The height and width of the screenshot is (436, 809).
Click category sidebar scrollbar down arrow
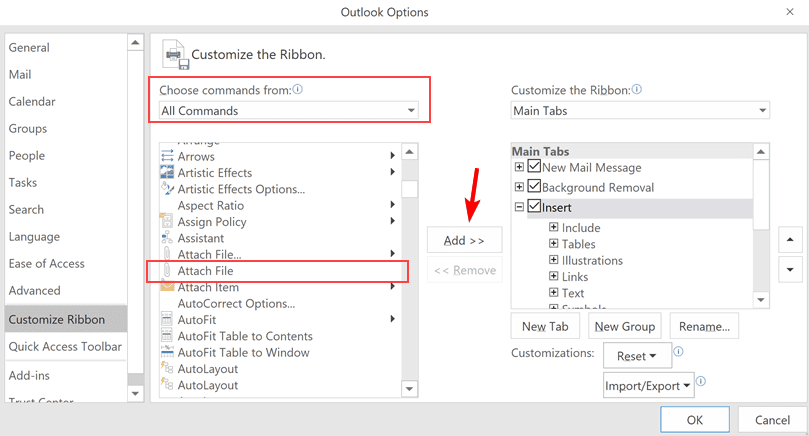pyautogui.click(x=135, y=393)
